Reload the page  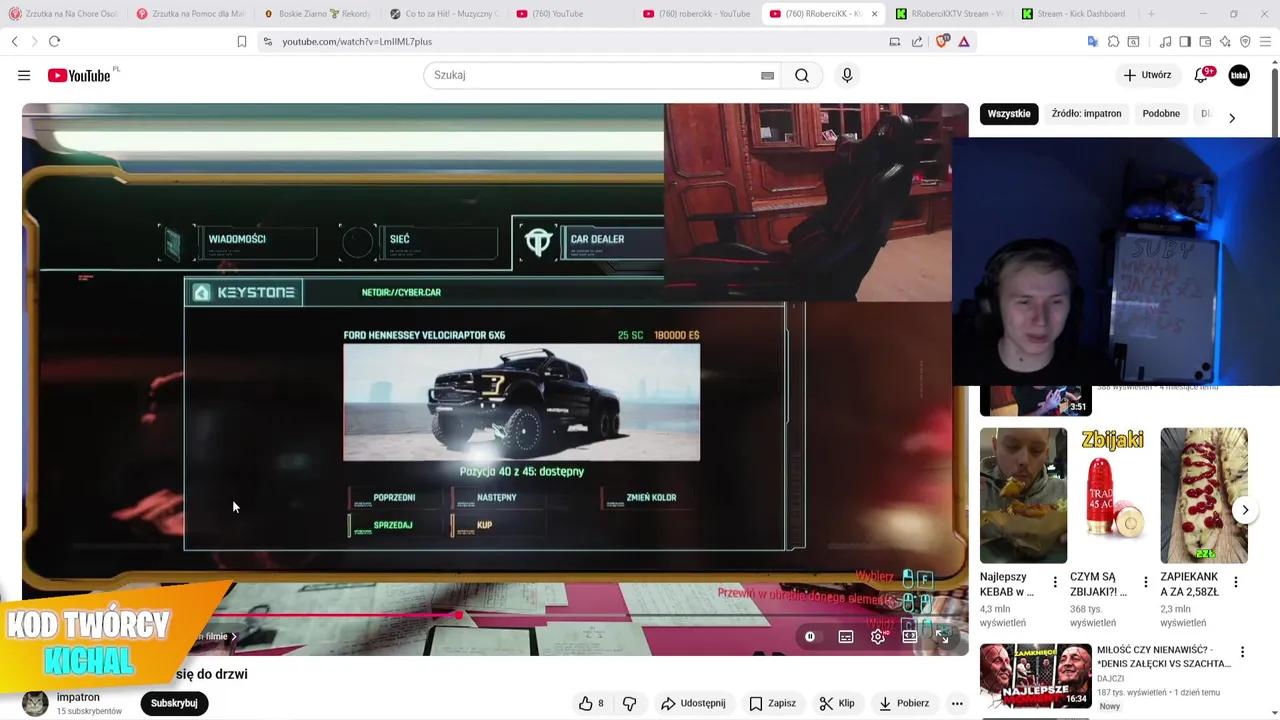[x=54, y=41]
